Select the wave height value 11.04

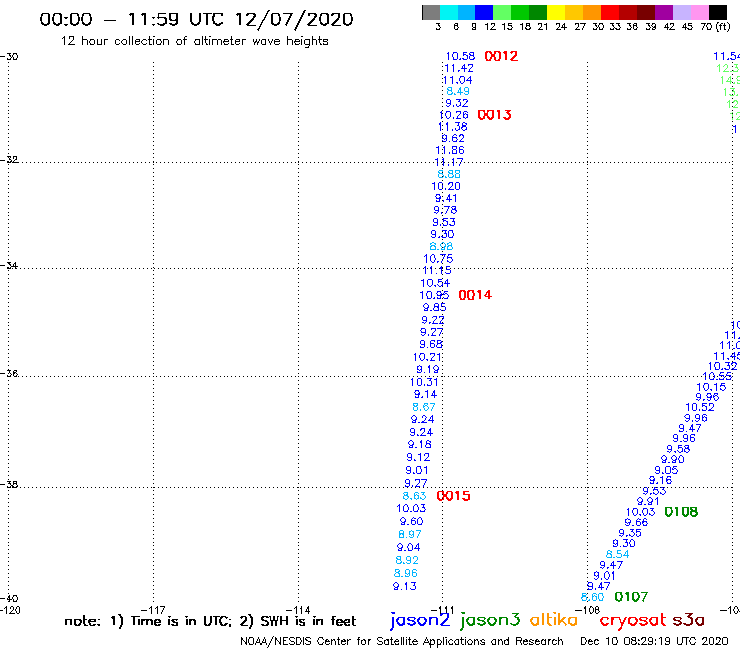point(457,80)
